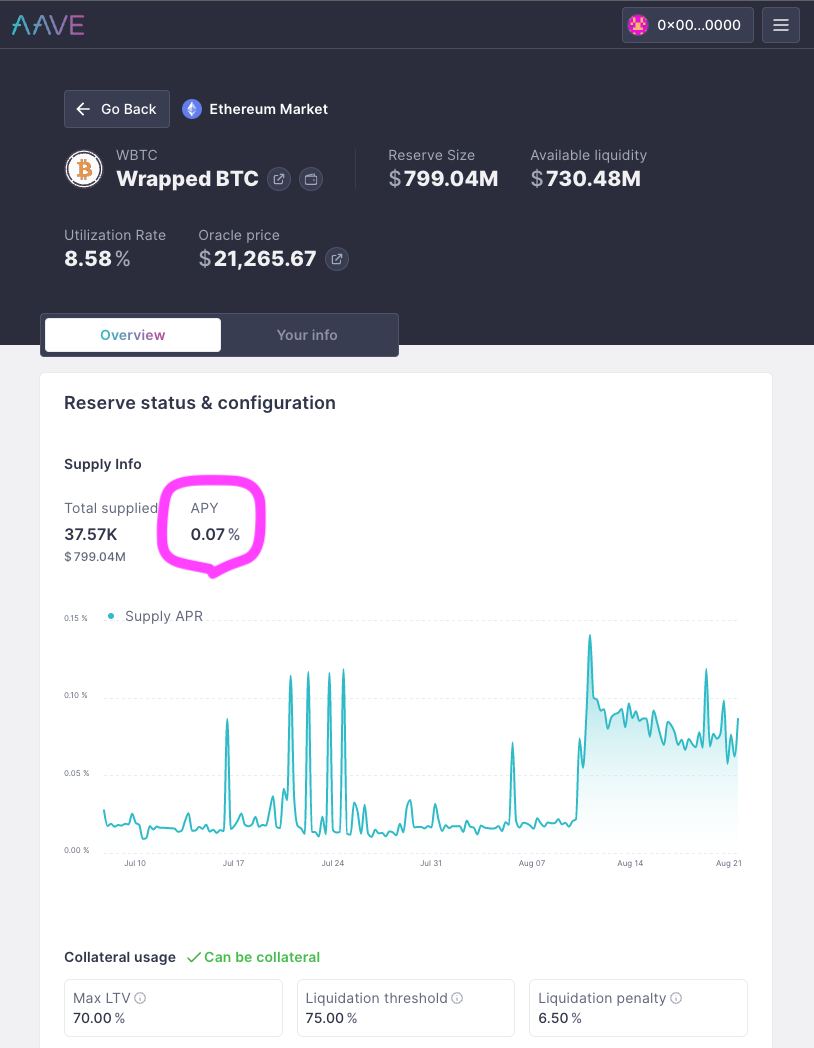Click the Max LTV info icon
The image size is (814, 1048).
140,998
